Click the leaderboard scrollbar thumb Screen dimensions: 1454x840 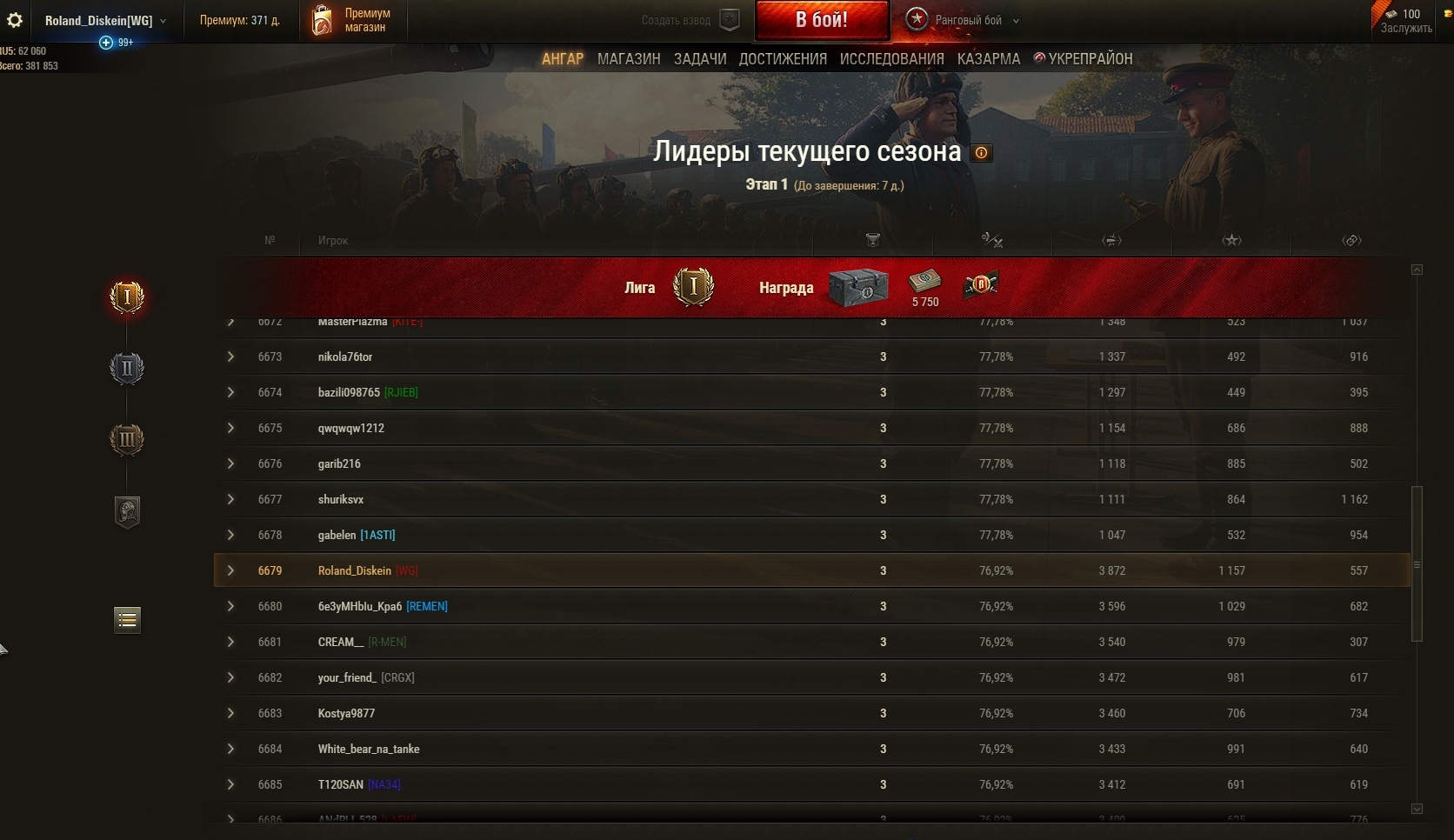click(1417, 564)
